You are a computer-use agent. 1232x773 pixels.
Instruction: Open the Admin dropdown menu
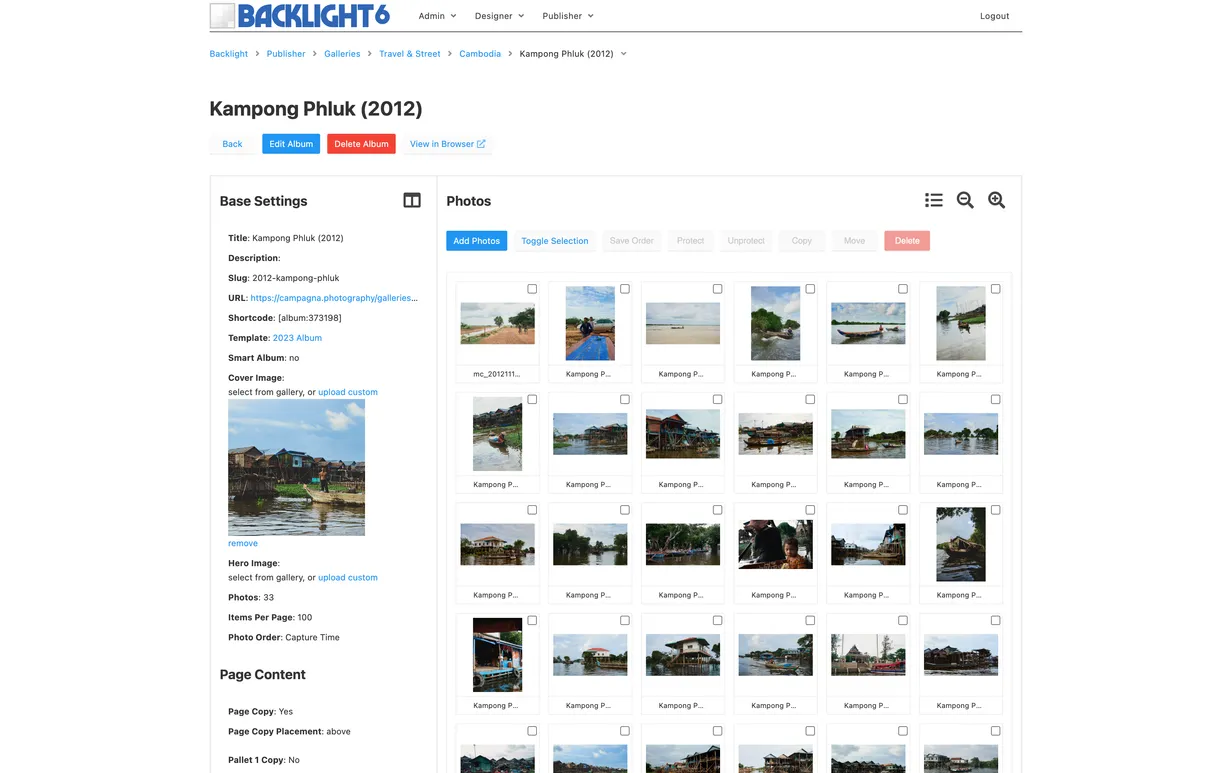pyautogui.click(x=437, y=16)
